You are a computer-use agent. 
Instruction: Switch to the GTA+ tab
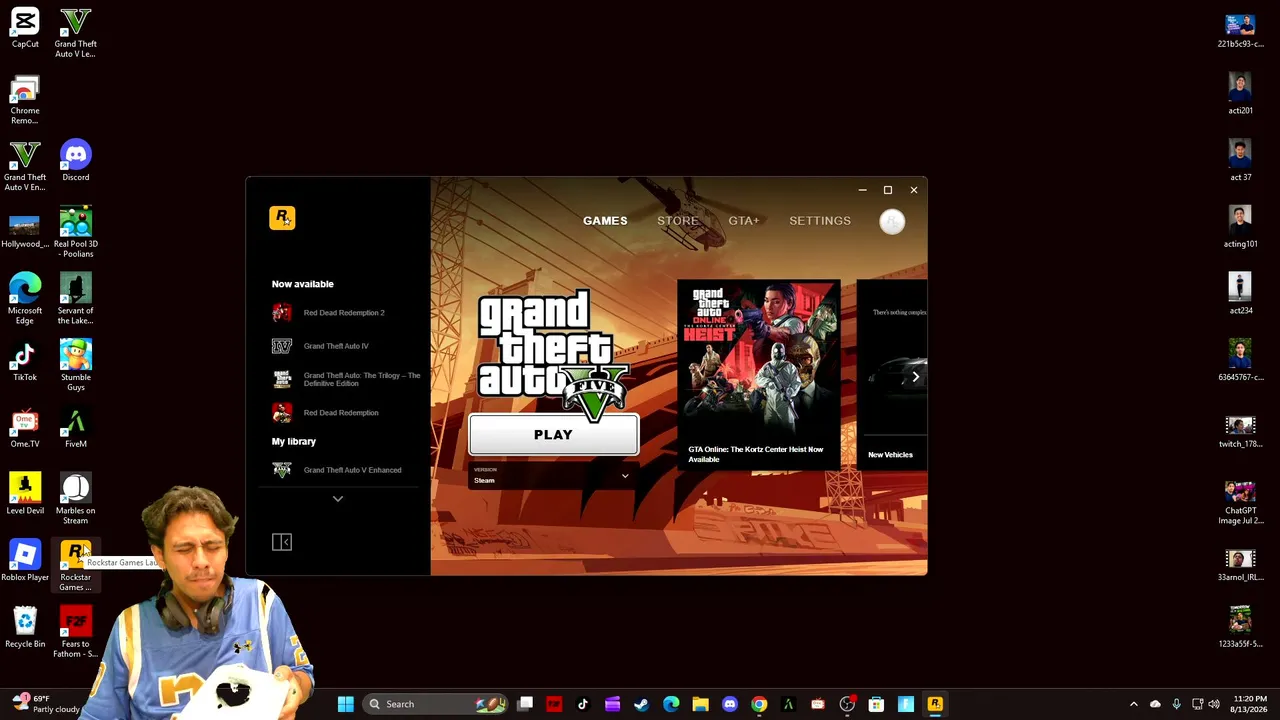[x=744, y=221]
